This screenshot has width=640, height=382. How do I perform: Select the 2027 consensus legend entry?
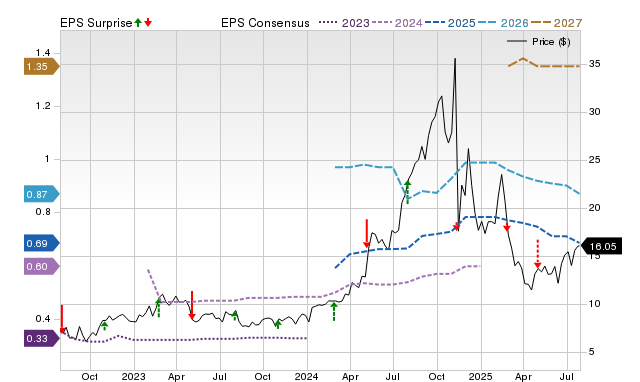(x=557, y=23)
